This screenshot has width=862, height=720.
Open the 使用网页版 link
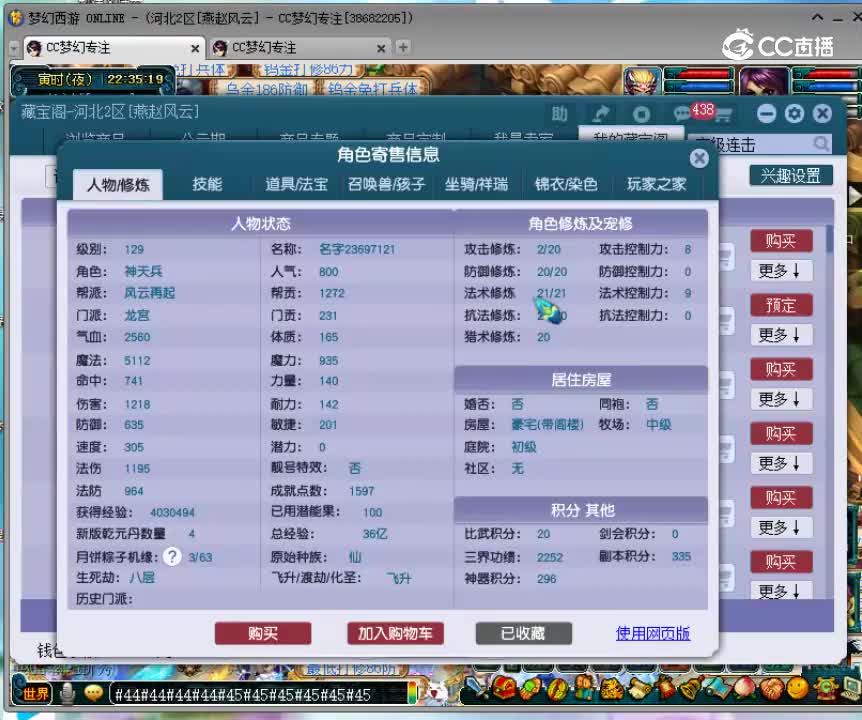tap(653, 634)
